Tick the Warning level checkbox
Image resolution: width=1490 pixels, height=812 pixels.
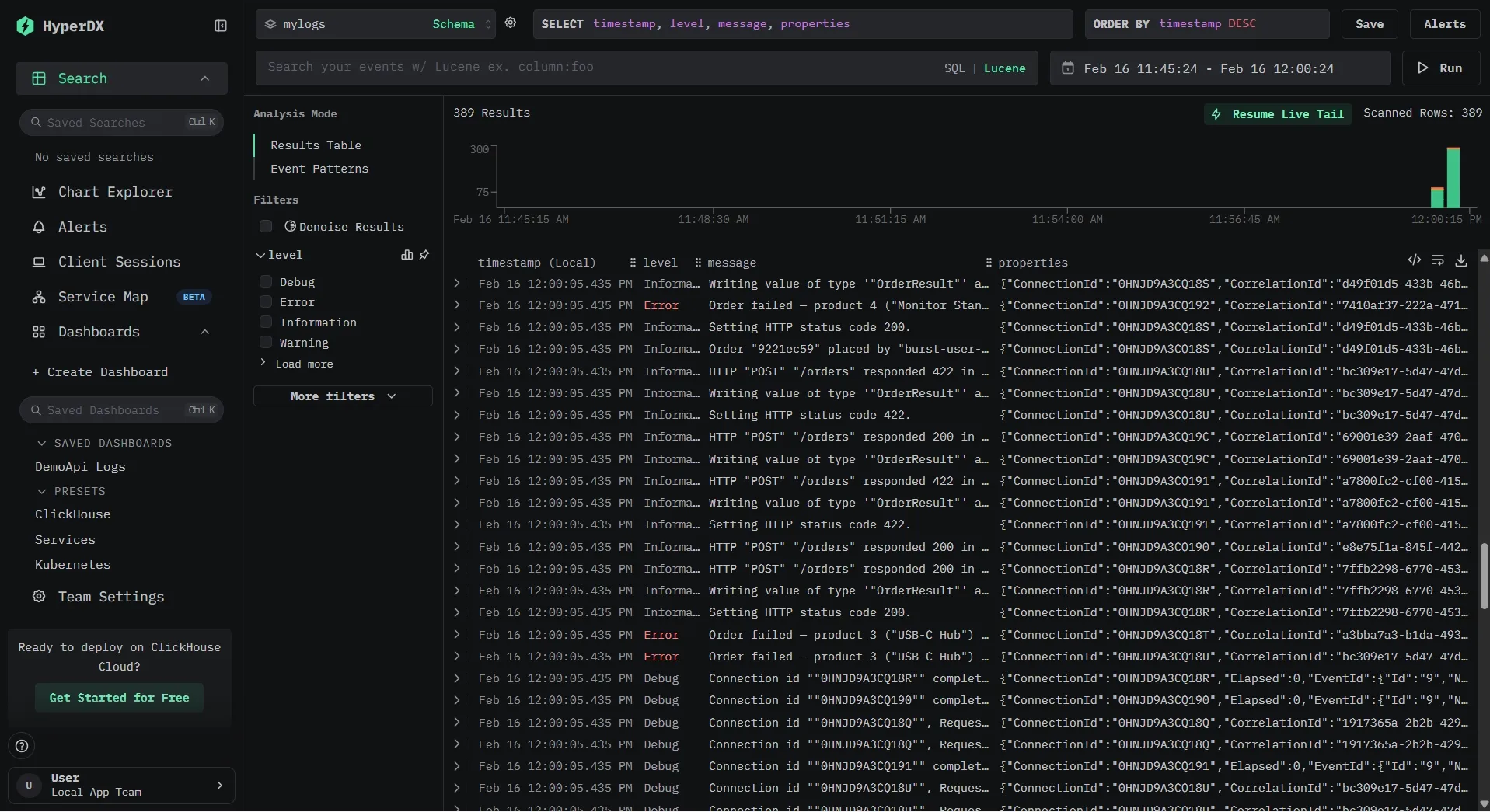point(266,343)
